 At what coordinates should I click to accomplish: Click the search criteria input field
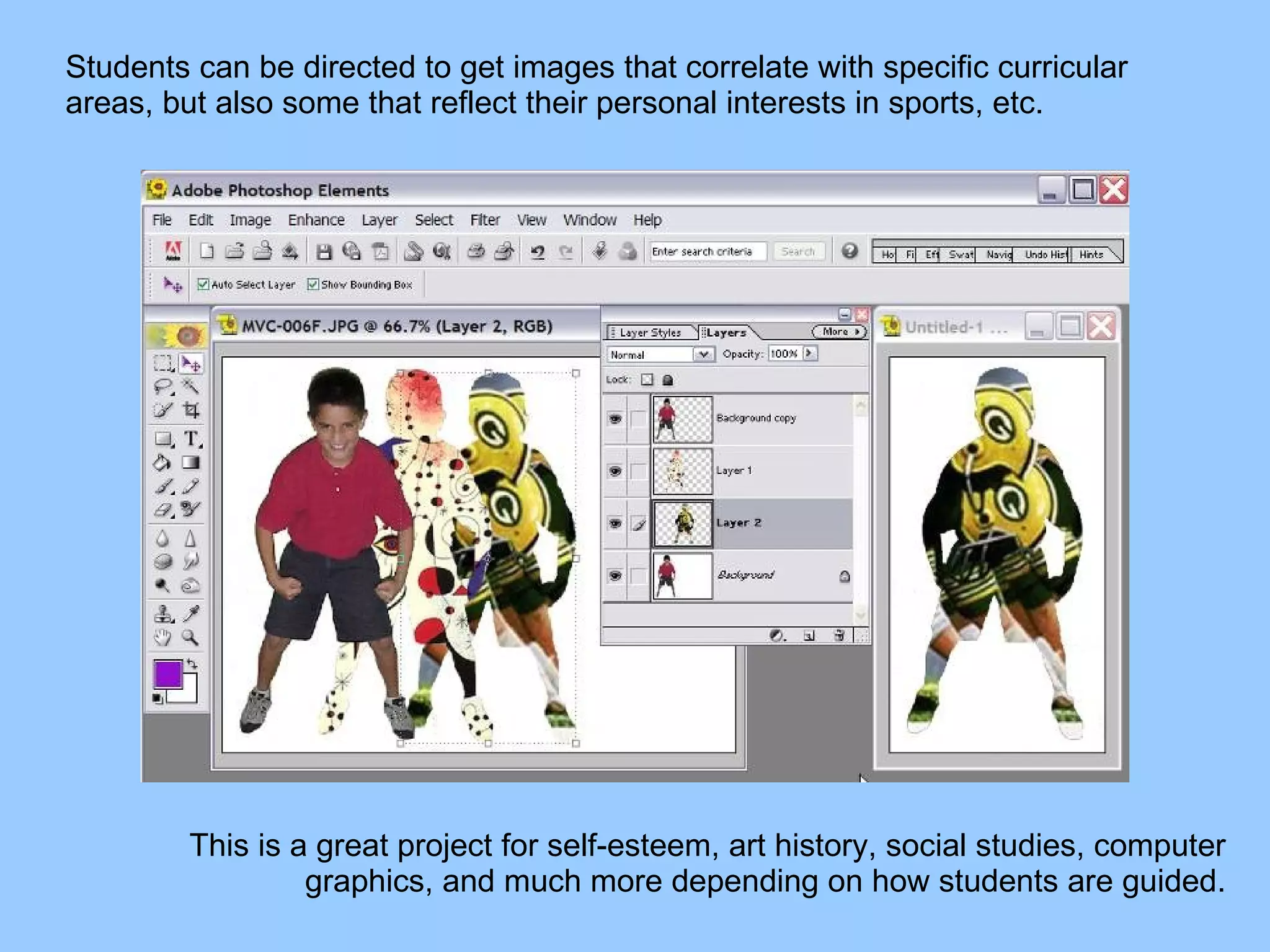[708, 252]
